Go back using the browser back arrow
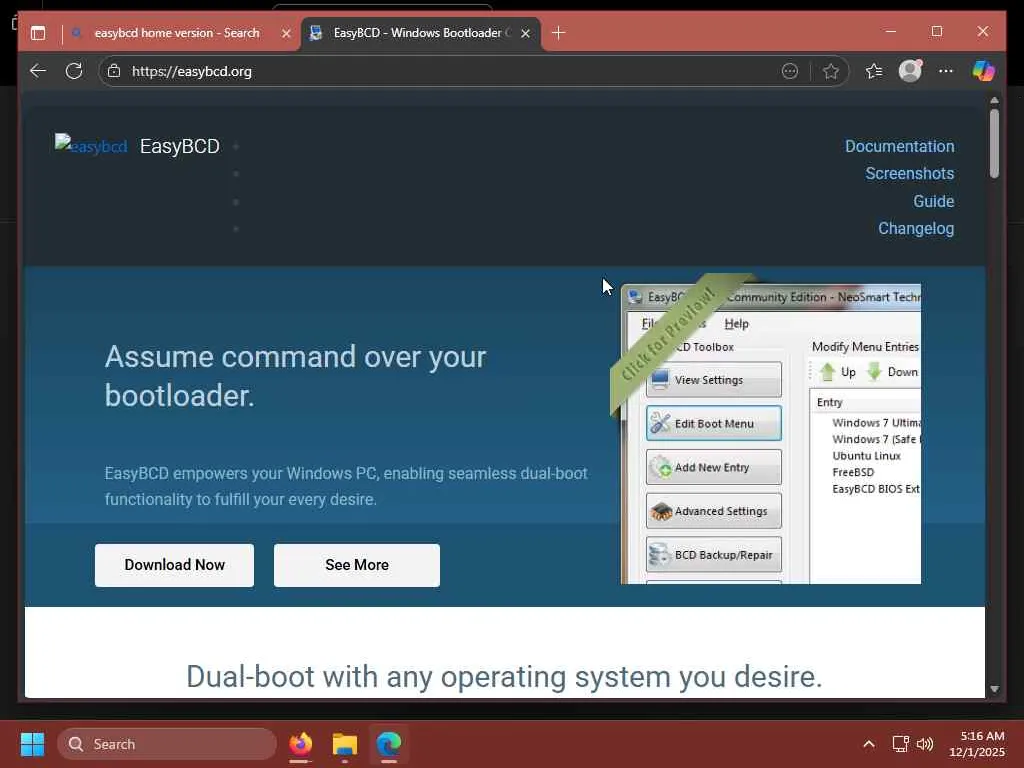 [38, 71]
